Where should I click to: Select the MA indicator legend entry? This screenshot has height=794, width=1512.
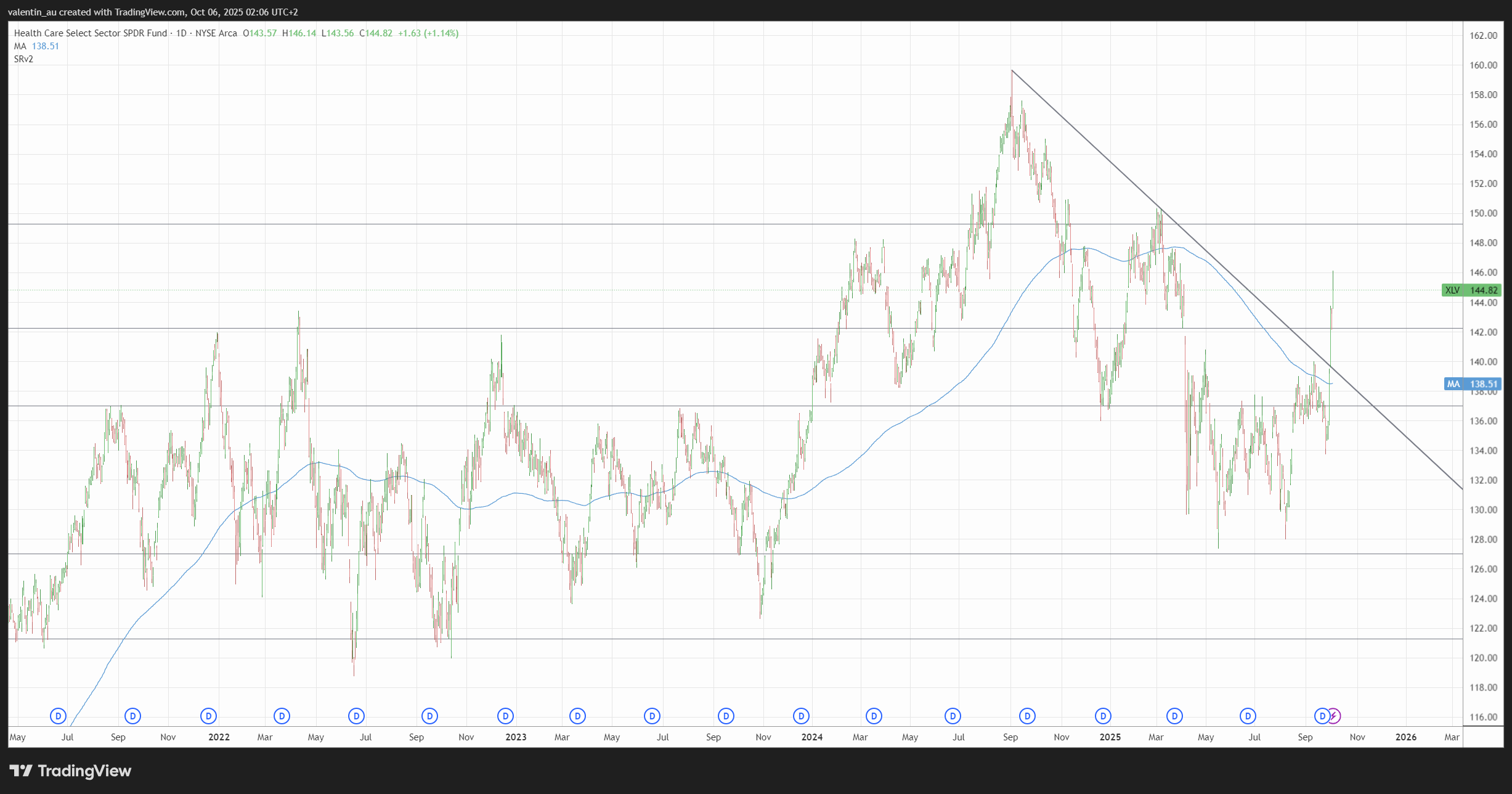21,46
